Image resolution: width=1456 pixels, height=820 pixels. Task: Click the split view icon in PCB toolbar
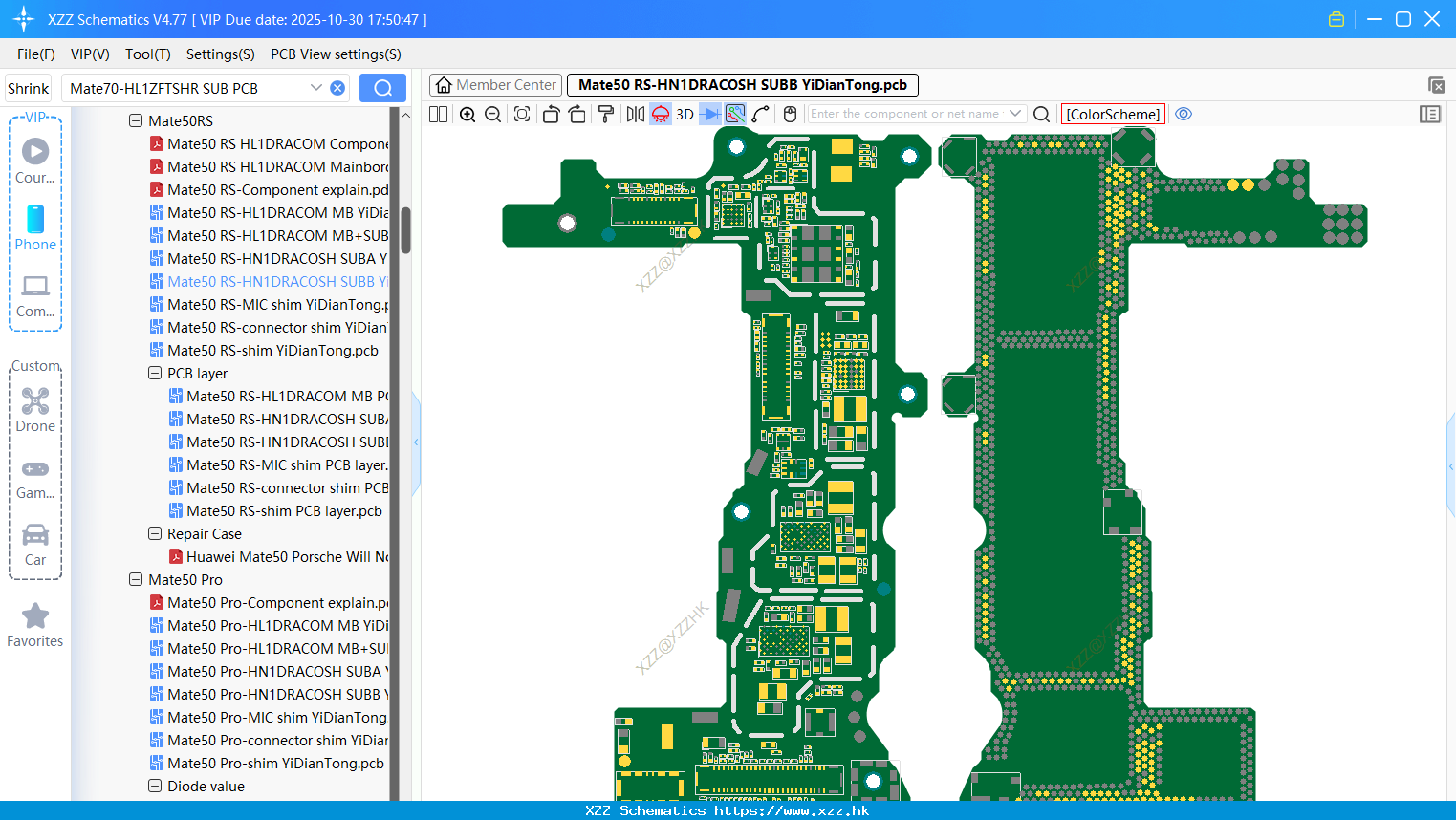(438, 114)
